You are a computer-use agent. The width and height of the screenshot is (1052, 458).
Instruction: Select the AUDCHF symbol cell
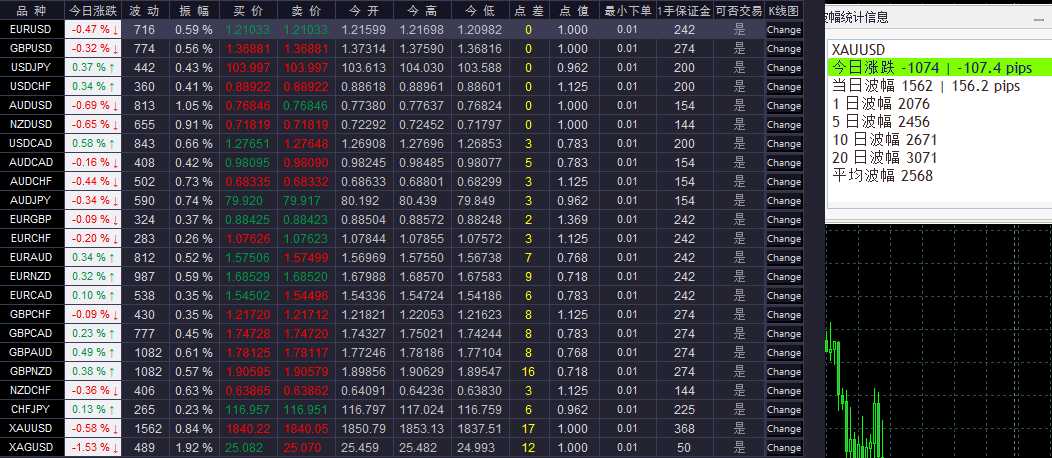(x=32, y=181)
